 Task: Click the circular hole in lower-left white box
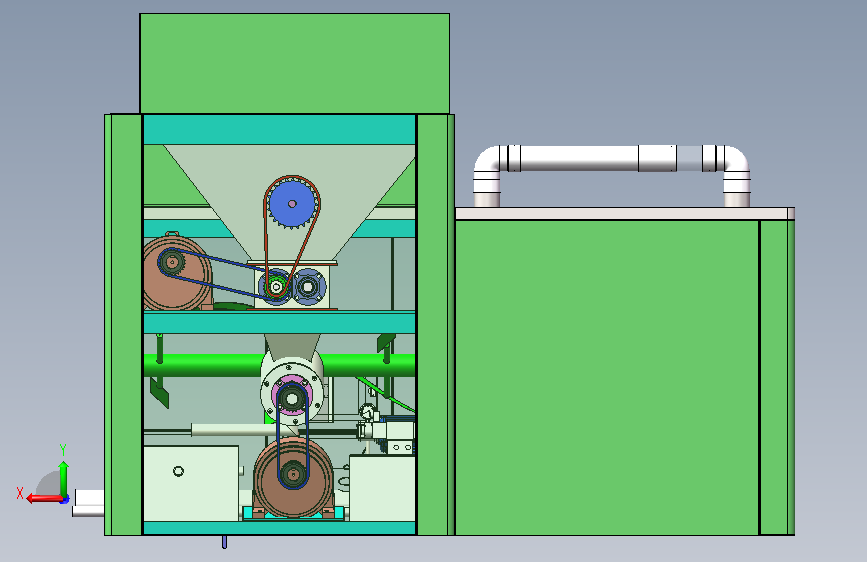point(178,471)
